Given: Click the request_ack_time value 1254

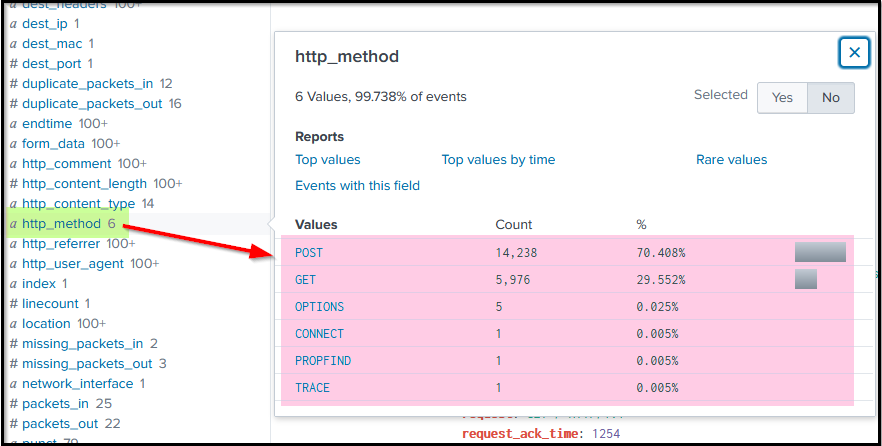Looking at the screenshot, I should pyautogui.click(x=606, y=434).
